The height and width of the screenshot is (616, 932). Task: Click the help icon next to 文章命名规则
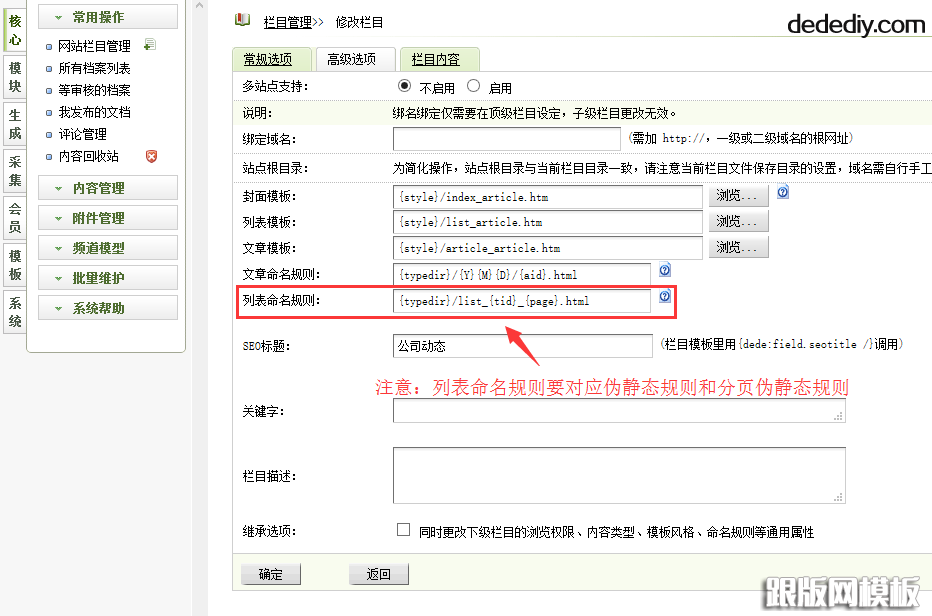tap(664, 271)
